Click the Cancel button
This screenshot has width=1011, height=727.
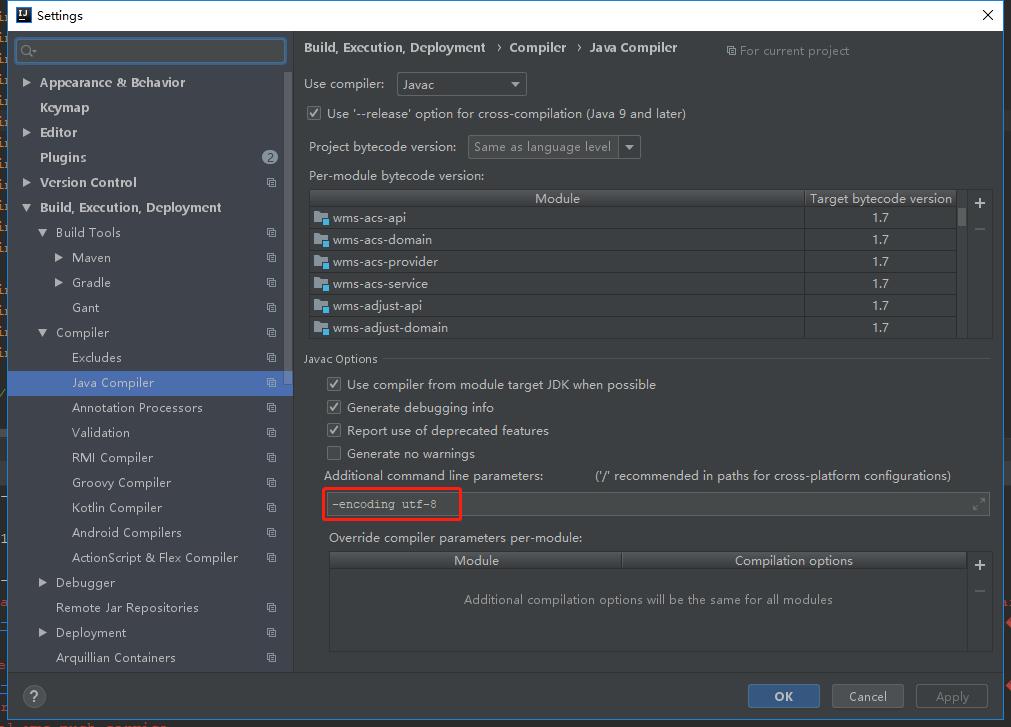pos(867,696)
